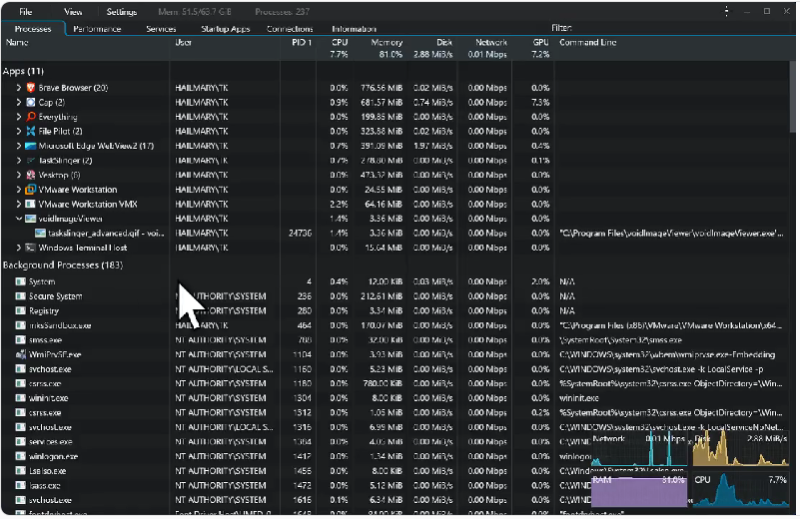Viewport: 800px width, 519px height.
Task: Select the Background Processes (183) group header
Action: pyautogui.click(x=63, y=265)
